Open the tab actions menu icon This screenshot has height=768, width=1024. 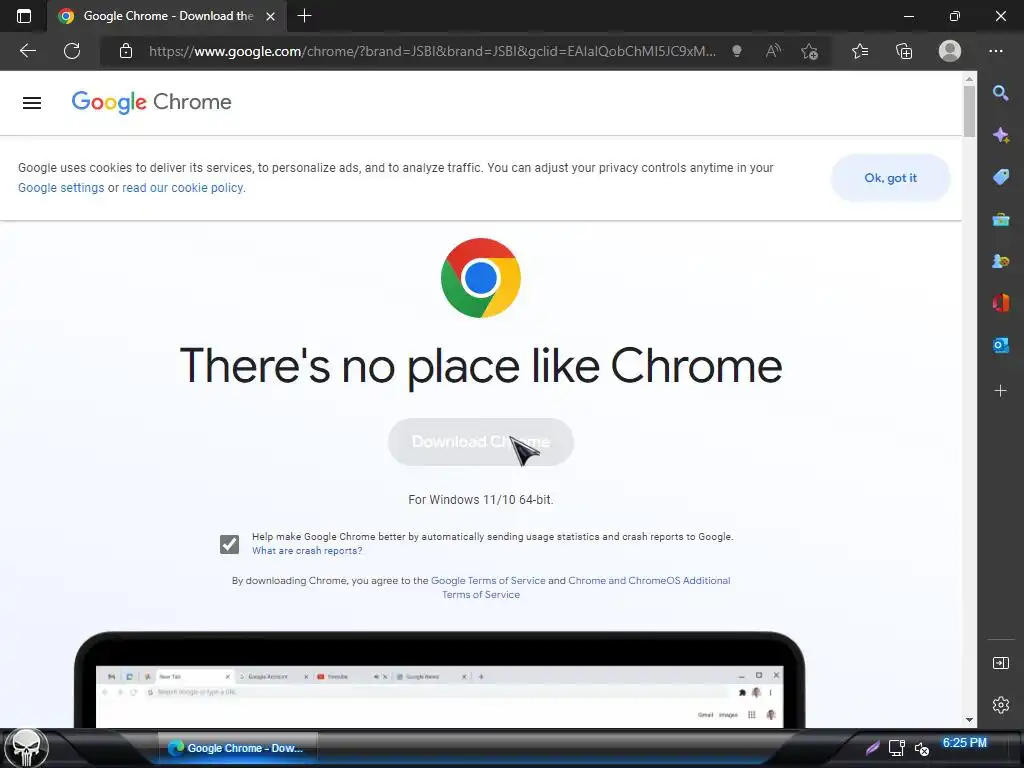[24, 16]
